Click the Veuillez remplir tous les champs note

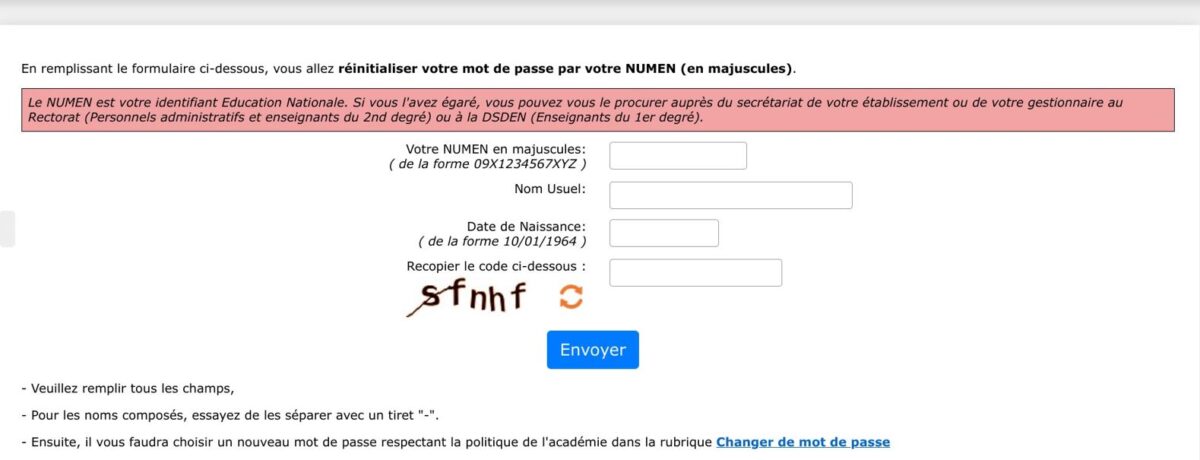127,388
